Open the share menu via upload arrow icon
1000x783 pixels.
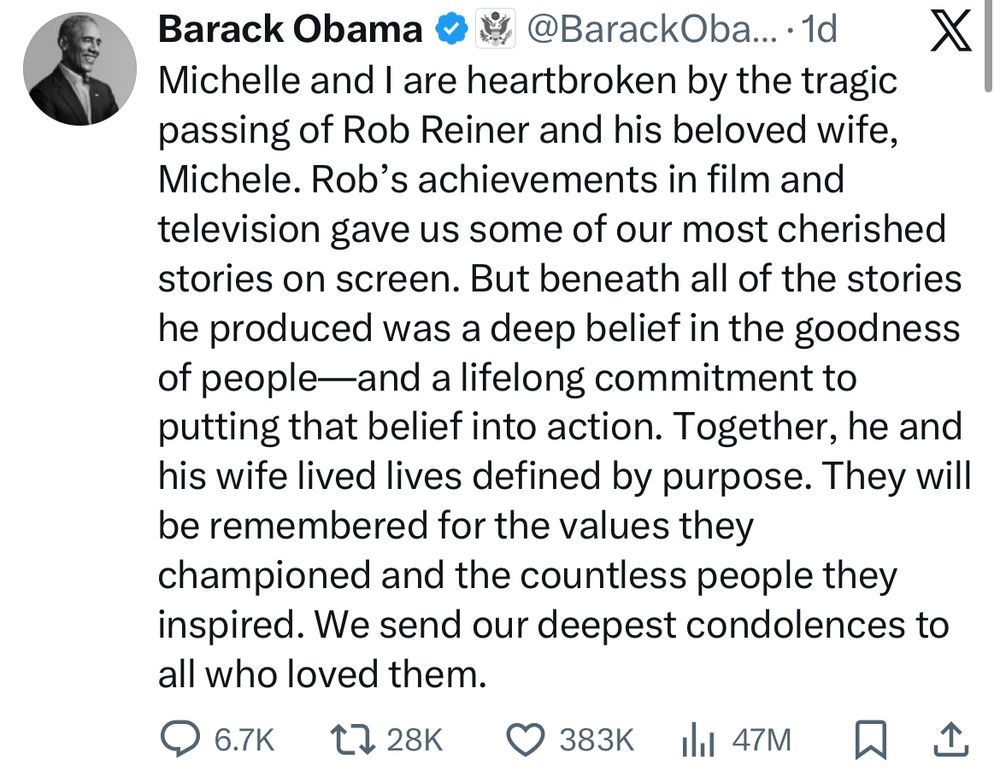949,739
